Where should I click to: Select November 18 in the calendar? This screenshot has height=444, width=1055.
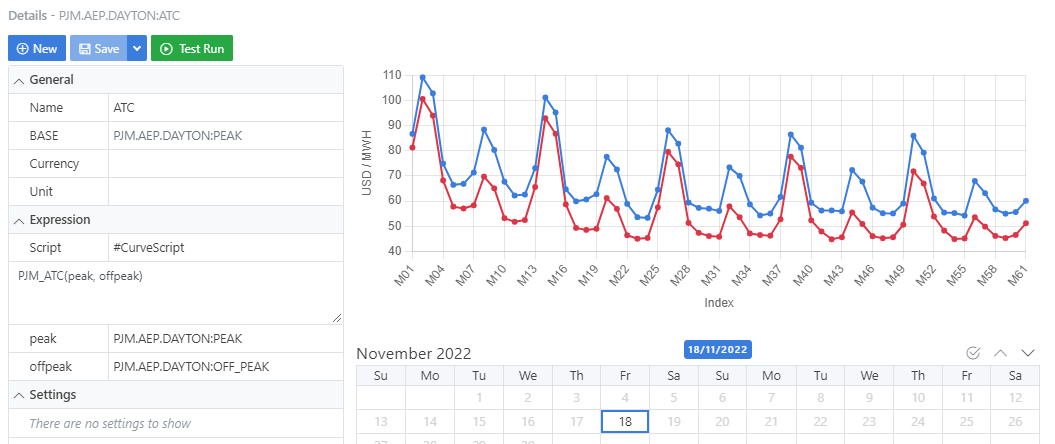(625, 422)
